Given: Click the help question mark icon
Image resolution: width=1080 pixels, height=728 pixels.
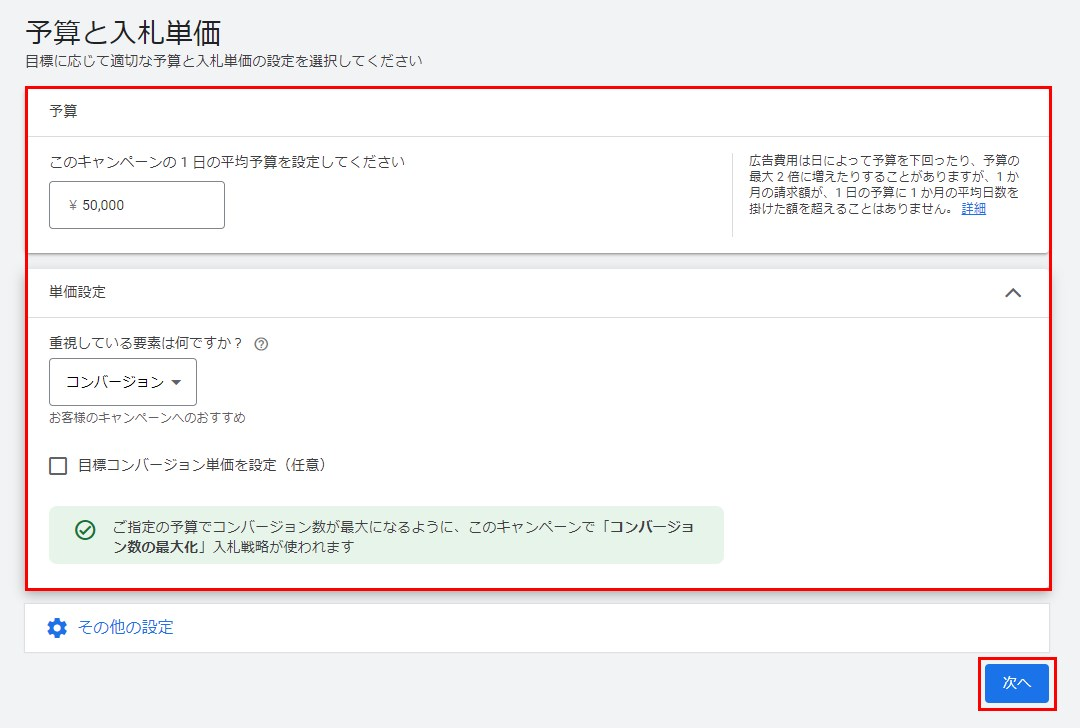Looking at the screenshot, I should click(261, 344).
